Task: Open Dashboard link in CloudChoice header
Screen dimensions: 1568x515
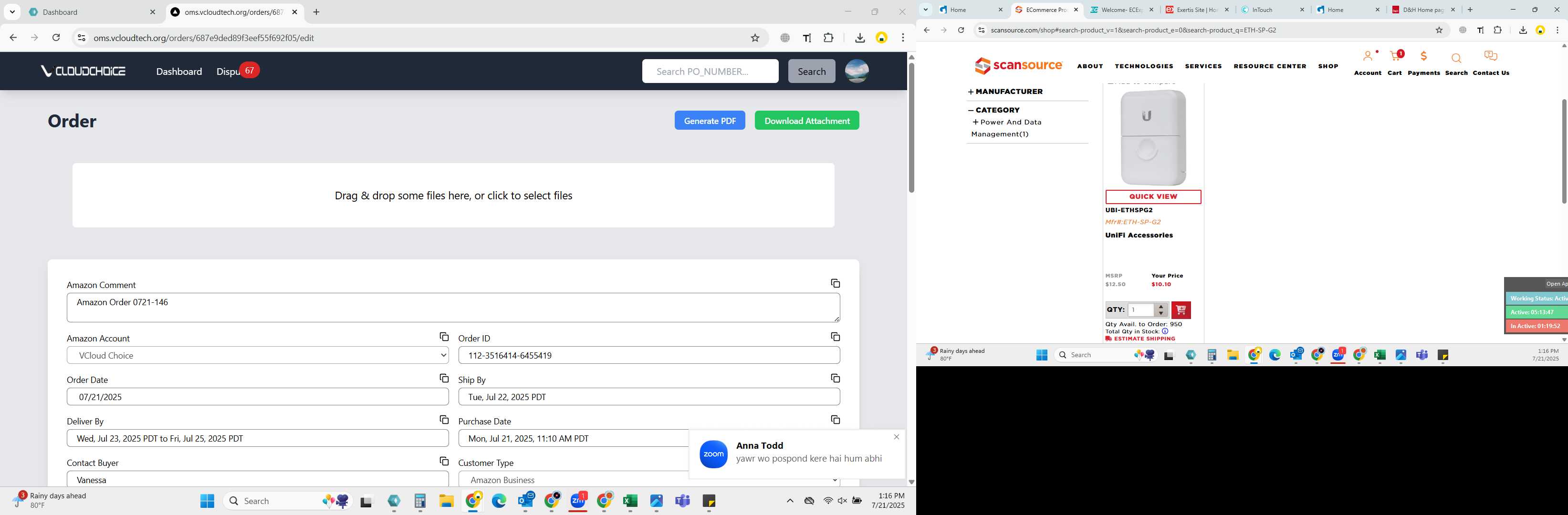Action: pyautogui.click(x=179, y=71)
